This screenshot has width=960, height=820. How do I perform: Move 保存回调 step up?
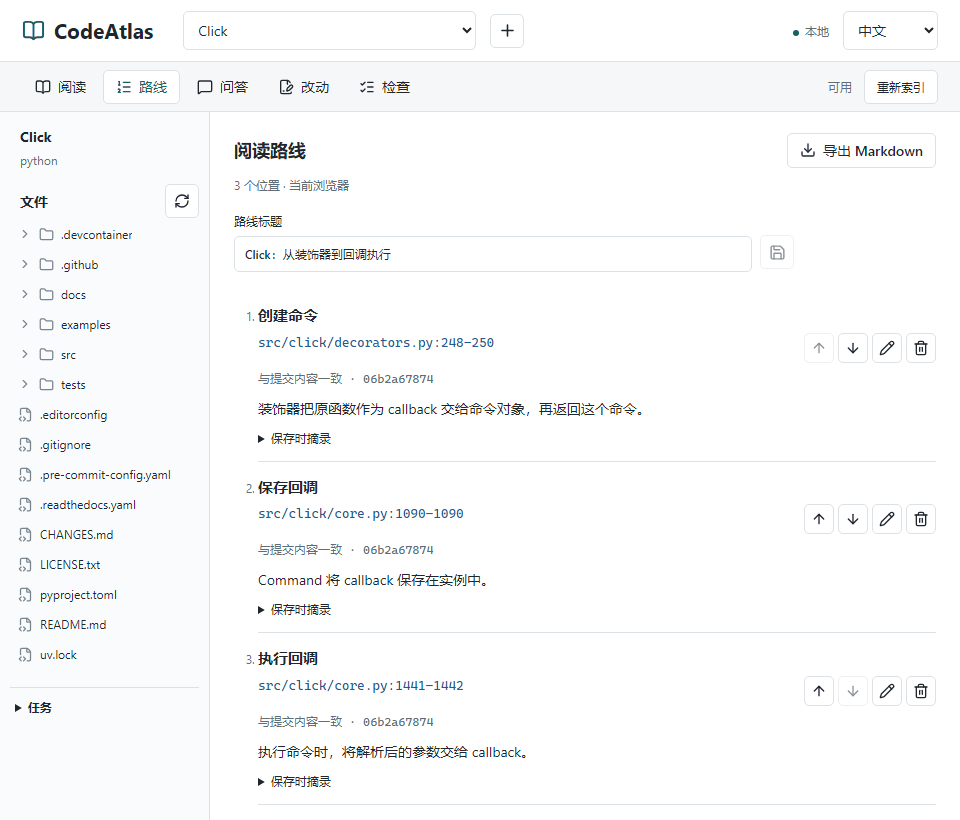[819, 519]
